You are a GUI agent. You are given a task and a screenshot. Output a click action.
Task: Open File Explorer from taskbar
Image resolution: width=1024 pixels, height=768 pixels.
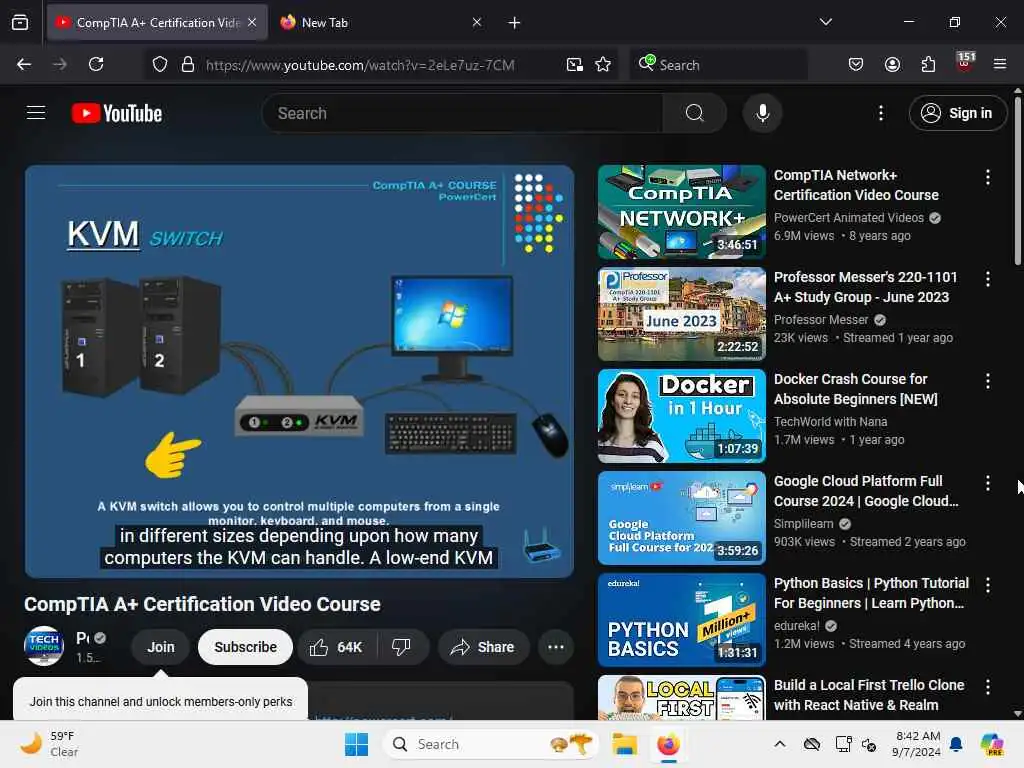[x=624, y=744]
